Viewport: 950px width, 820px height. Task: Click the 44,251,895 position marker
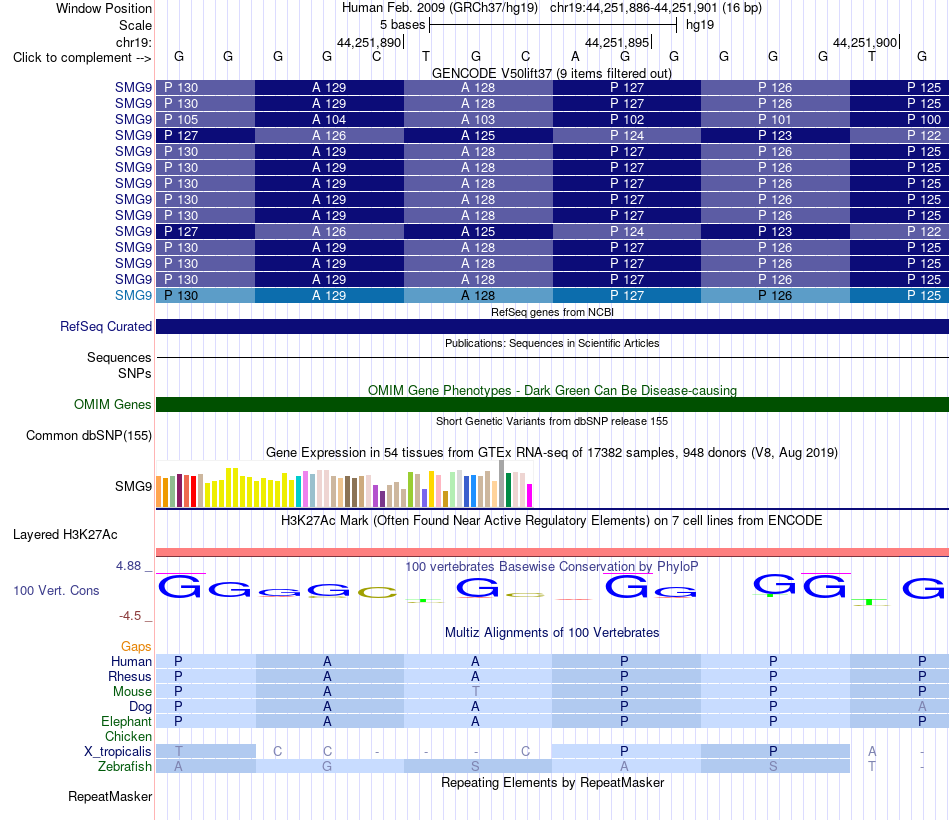617,42
